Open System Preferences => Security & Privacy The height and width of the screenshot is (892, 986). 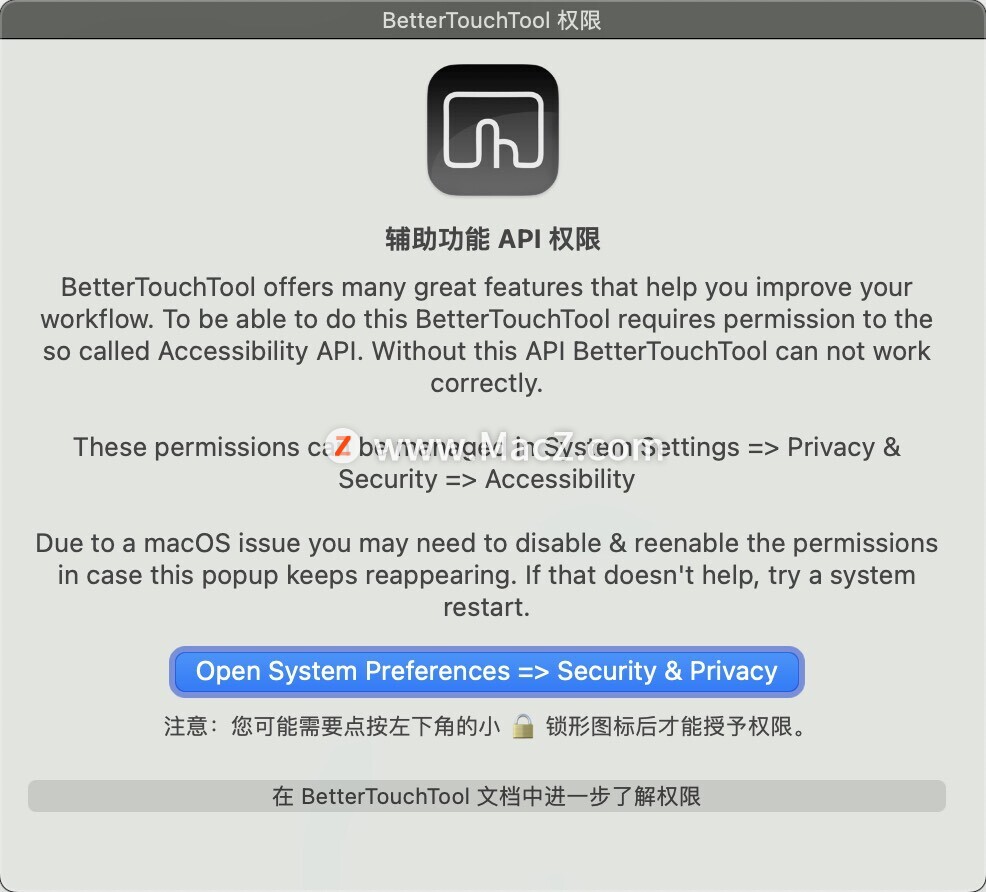coord(487,671)
